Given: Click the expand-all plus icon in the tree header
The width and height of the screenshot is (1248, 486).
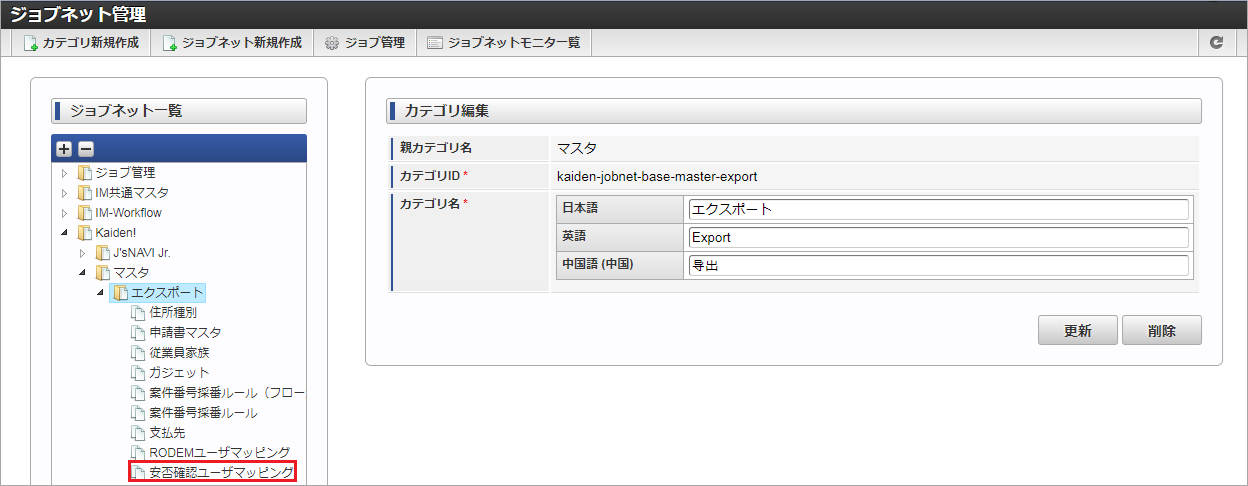Looking at the screenshot, I should [64, 149].
